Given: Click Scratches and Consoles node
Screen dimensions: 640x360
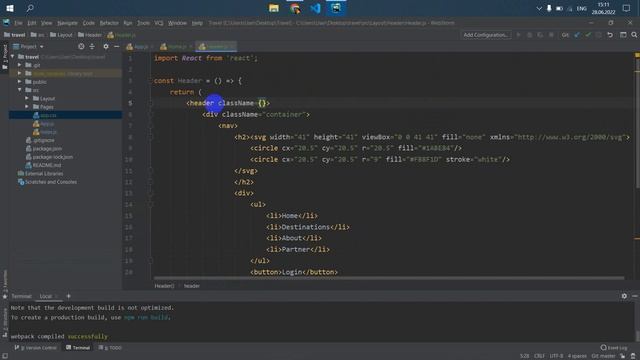Looking at the screenshot, I should coord(47,182).
